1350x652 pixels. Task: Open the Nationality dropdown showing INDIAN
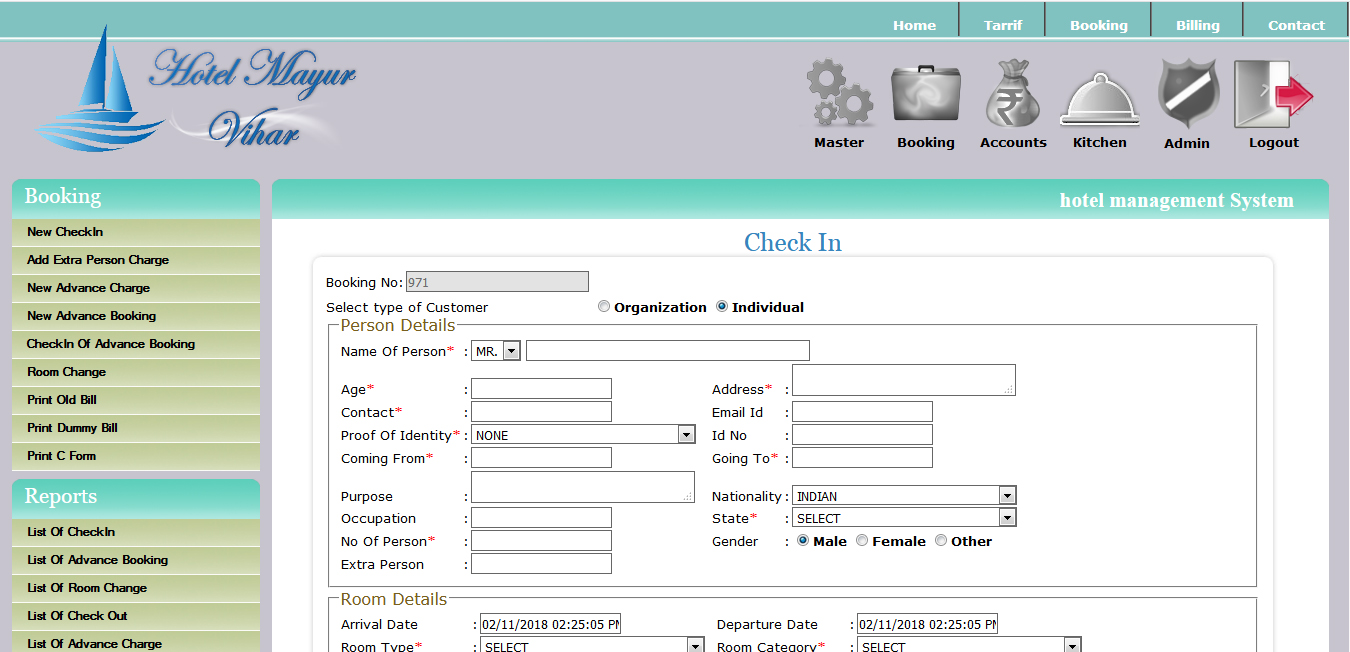tap(904, 496)
